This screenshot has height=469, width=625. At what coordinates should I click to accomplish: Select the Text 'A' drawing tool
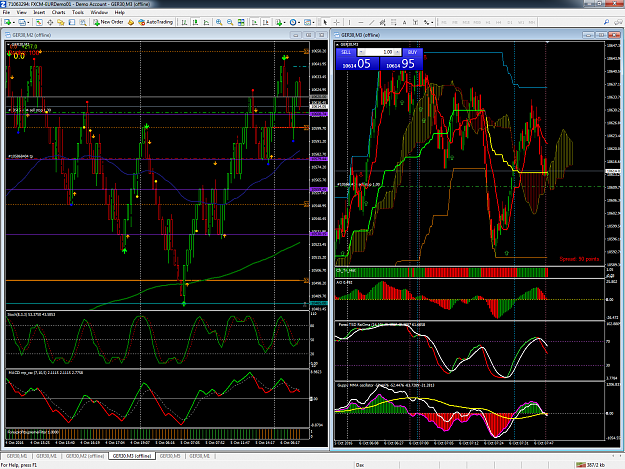pyautogui.click(x=405, y=22)
